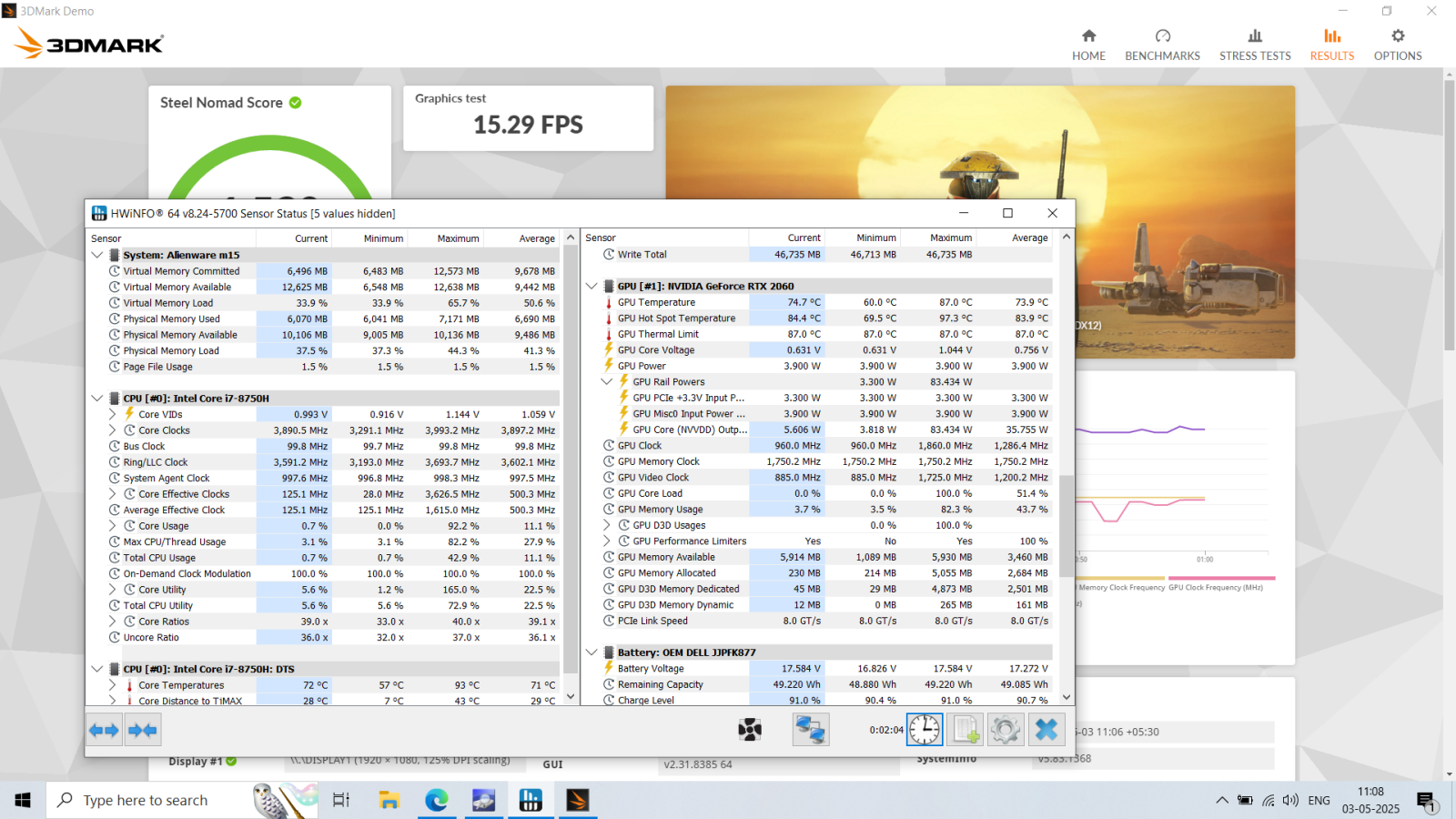Click green checkmark next to Steel Nomad Score
Image resolution: width=1456 pixels, height=819 pixels.
coord(295,103)
